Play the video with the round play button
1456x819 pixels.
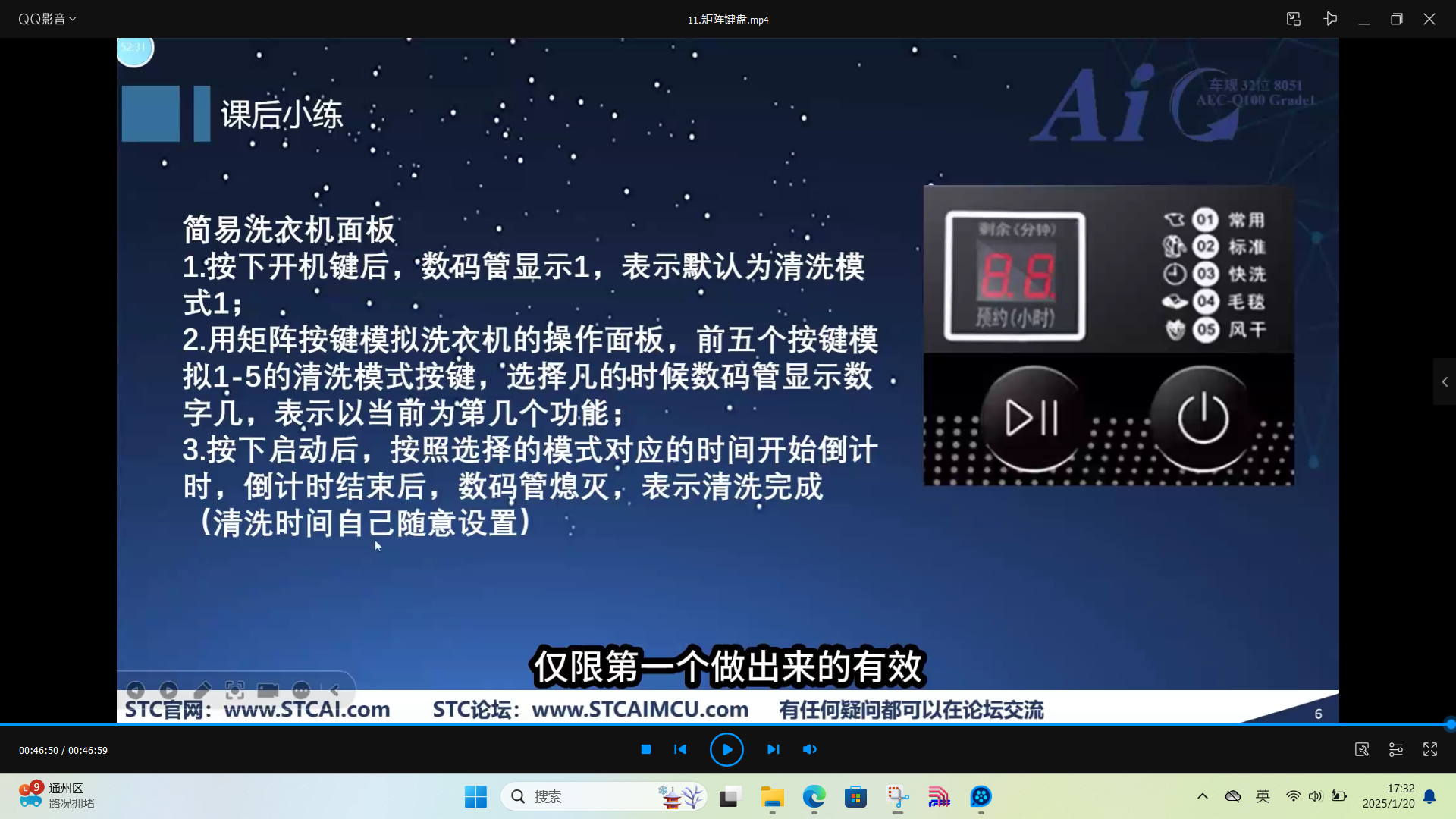[x=726, y=750]
